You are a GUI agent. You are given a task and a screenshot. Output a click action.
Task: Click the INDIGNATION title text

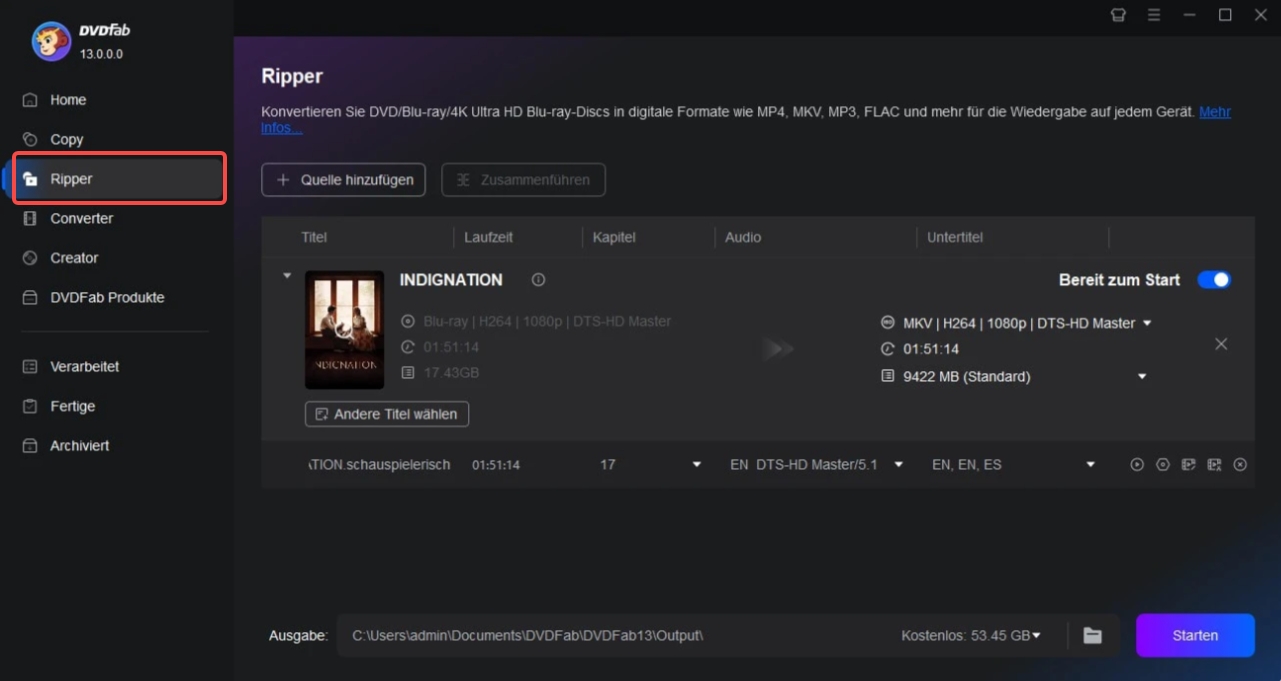tap(451, 280)
